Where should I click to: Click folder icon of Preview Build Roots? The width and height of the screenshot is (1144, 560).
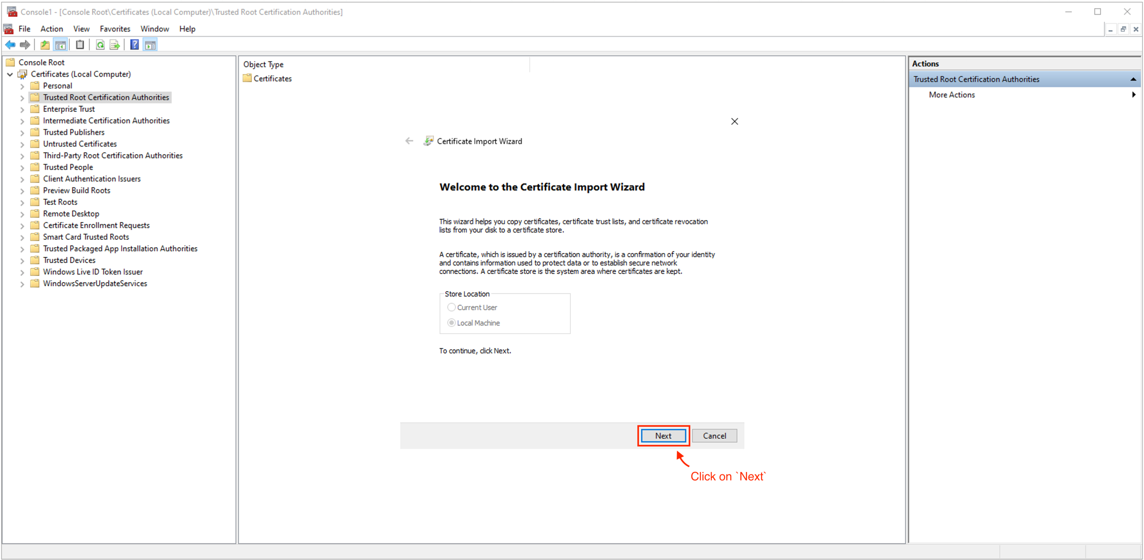(34, 190)
